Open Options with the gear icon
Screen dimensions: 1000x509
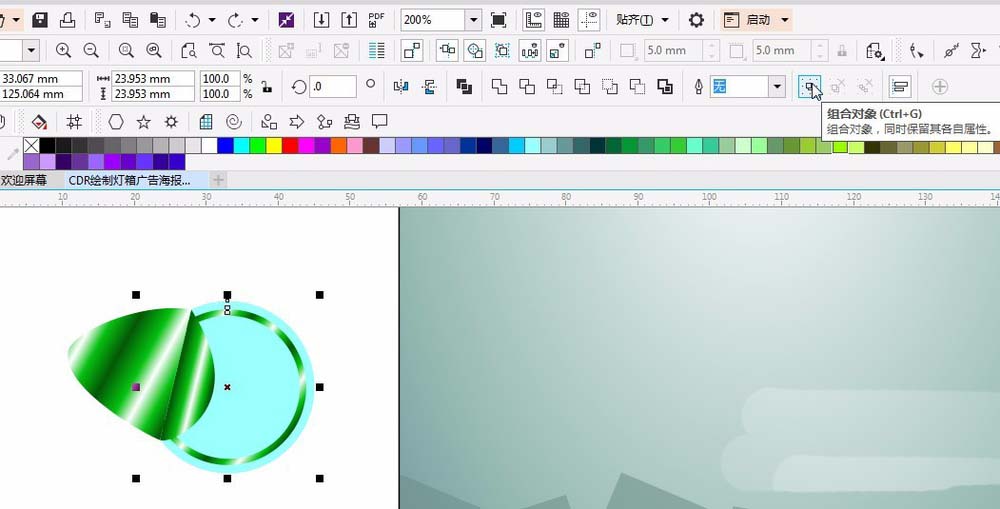696,20
